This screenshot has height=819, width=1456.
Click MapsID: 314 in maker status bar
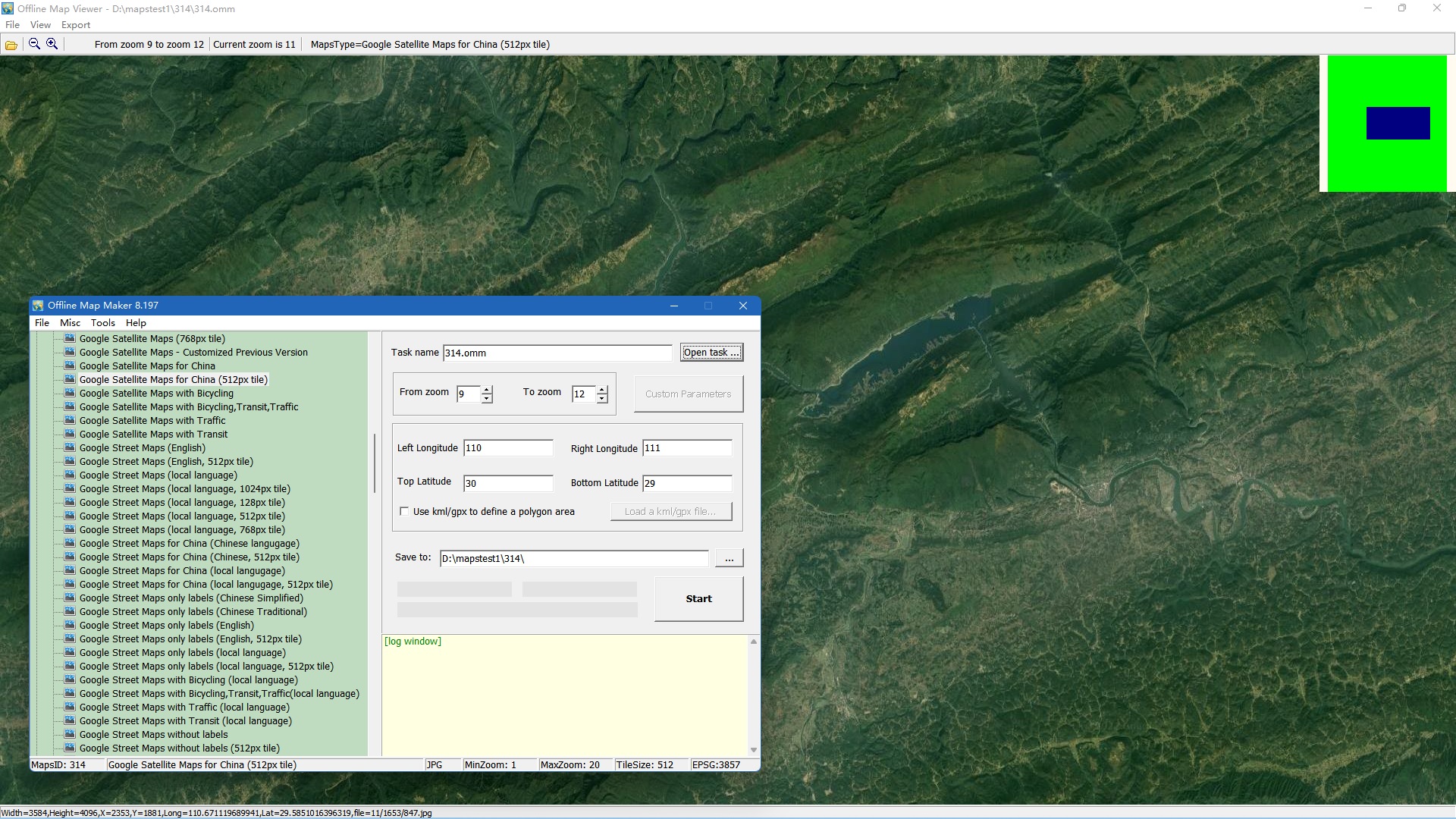click(x=58, y=764)
